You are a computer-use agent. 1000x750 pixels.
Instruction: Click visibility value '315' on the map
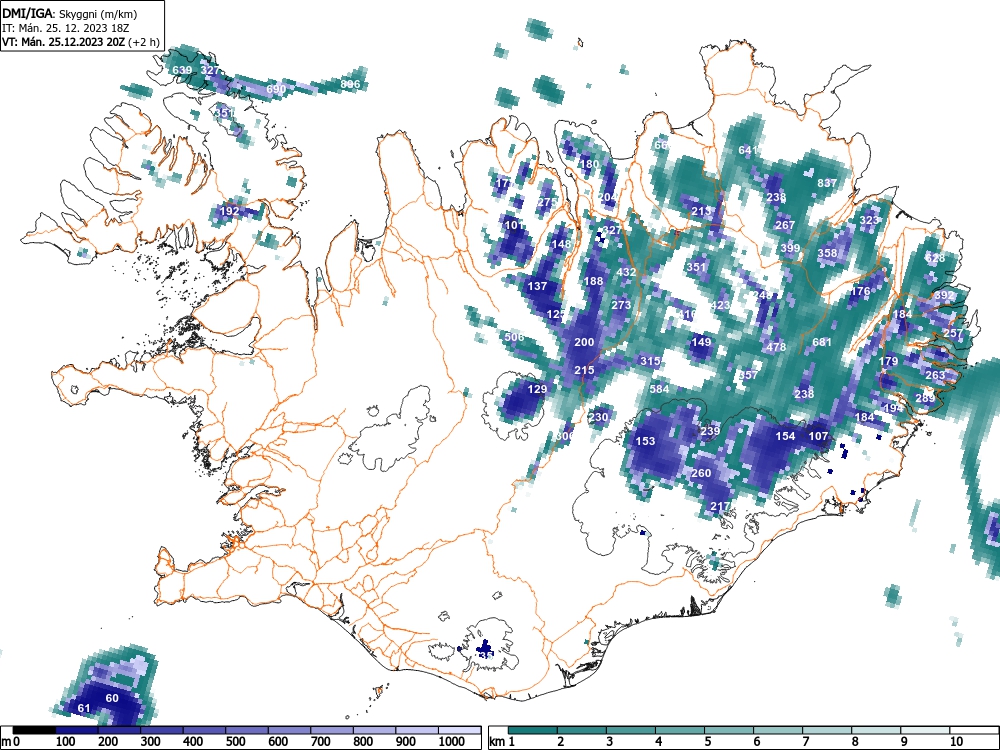coord(650,361)
